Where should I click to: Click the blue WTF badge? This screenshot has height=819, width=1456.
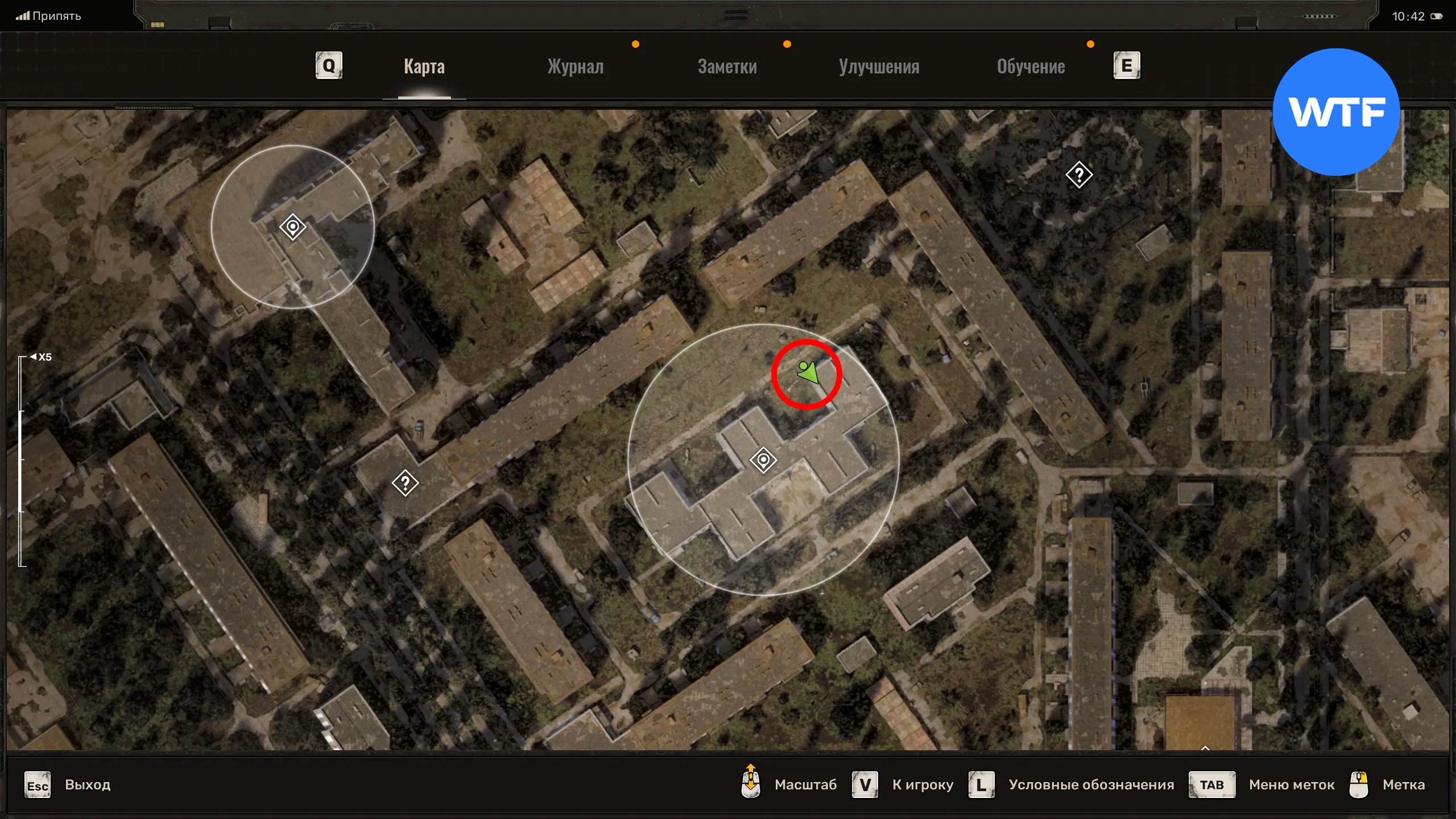(x=1336, y=112)
